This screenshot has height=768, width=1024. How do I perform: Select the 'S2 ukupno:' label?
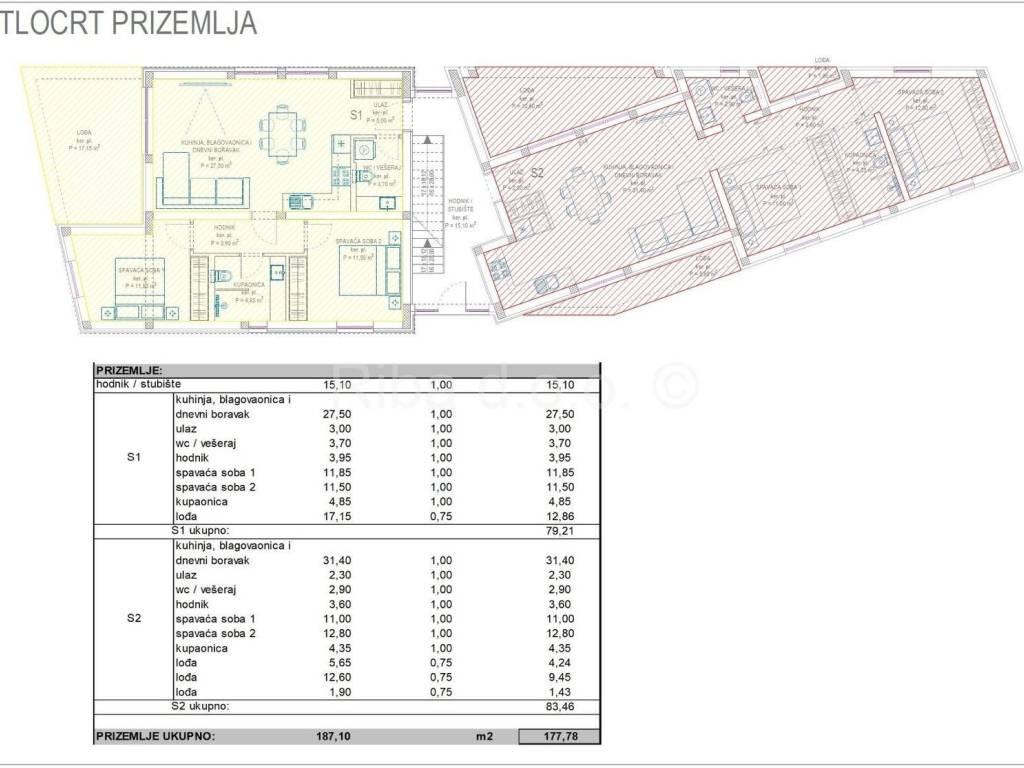pyautogui.click(x=200, y=706)
